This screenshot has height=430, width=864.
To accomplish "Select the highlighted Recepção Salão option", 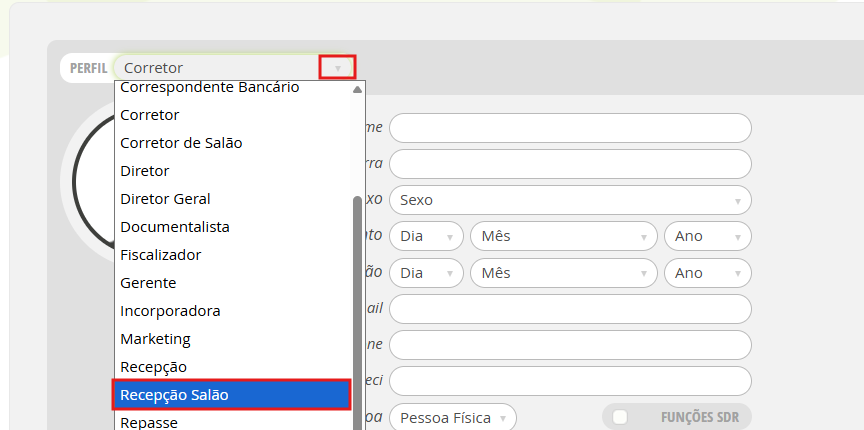I will point(231,395).
